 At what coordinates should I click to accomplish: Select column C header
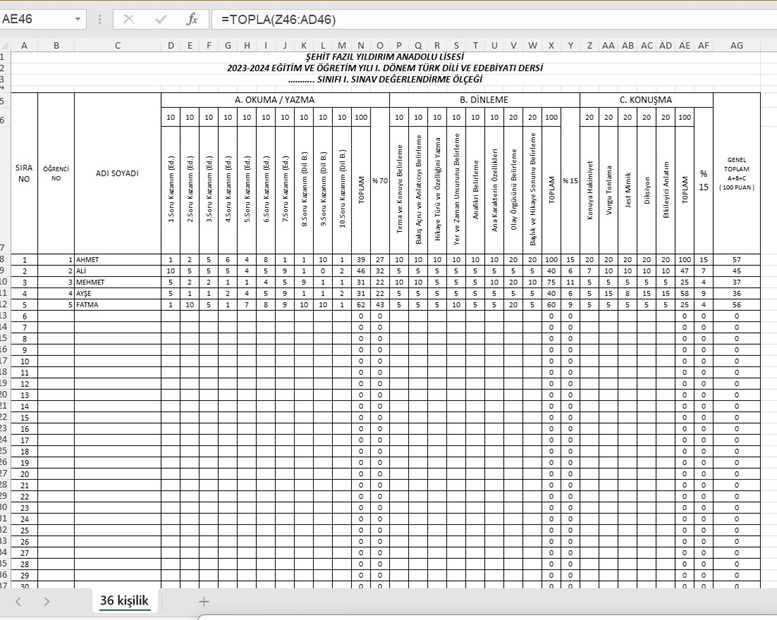click(x=117, y=46)
